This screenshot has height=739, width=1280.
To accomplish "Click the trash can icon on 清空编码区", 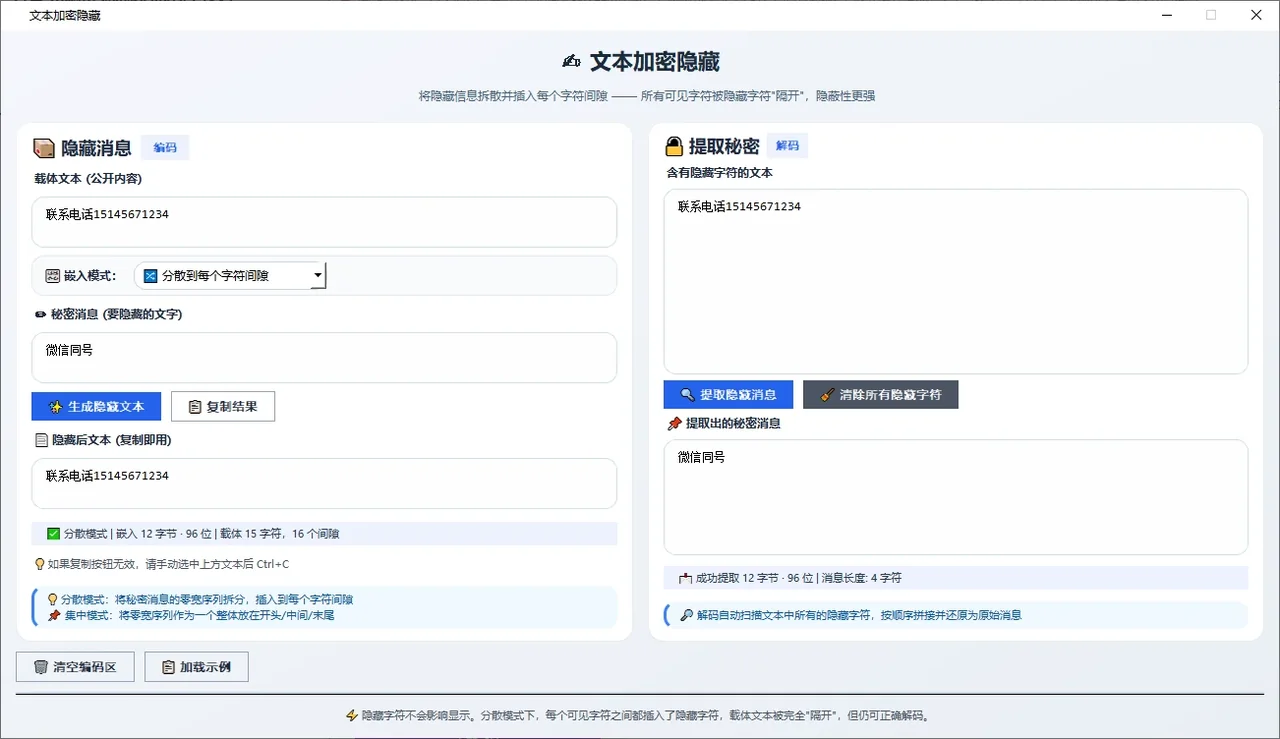I will [40, 667].
